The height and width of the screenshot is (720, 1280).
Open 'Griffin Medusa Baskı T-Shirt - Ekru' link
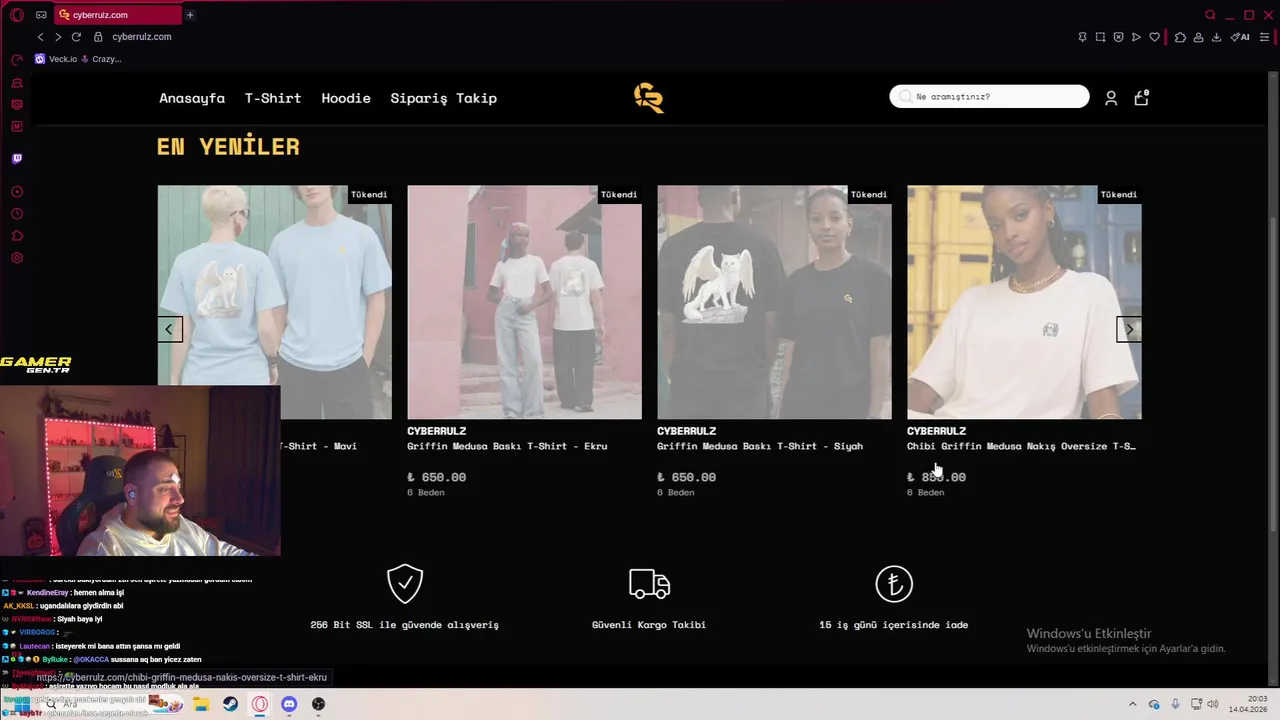tap(507, 446)
